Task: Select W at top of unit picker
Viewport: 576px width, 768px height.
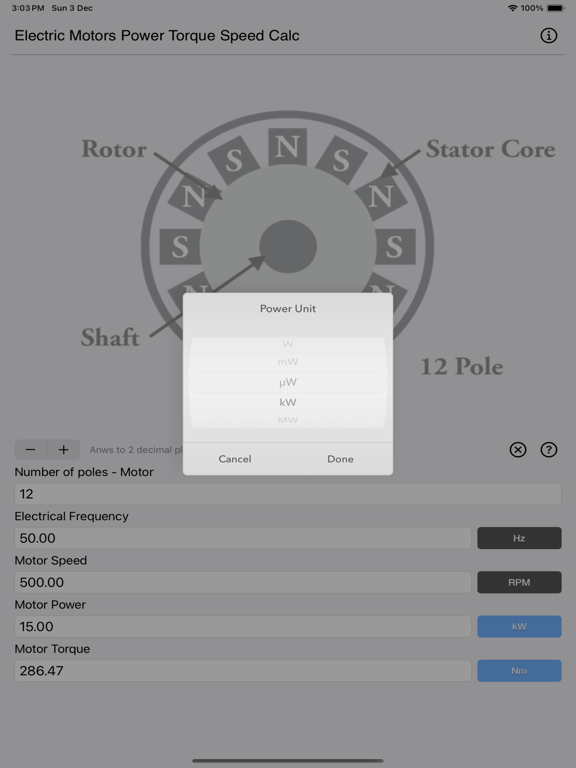Action: coord(288,344)
